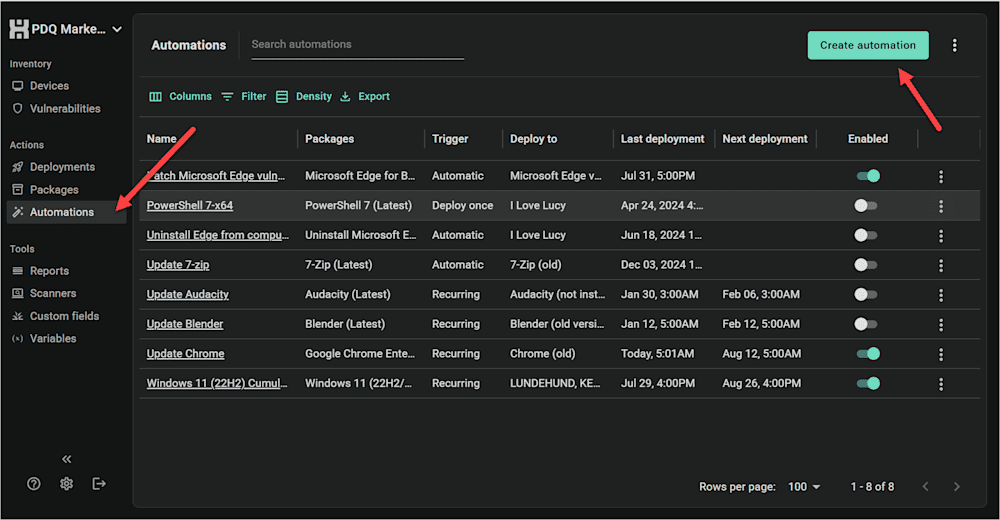This screenshot has width=1000, height=520.
Task: Click '7-Zip (old)' deploy target cell
Action: (535, 264)
